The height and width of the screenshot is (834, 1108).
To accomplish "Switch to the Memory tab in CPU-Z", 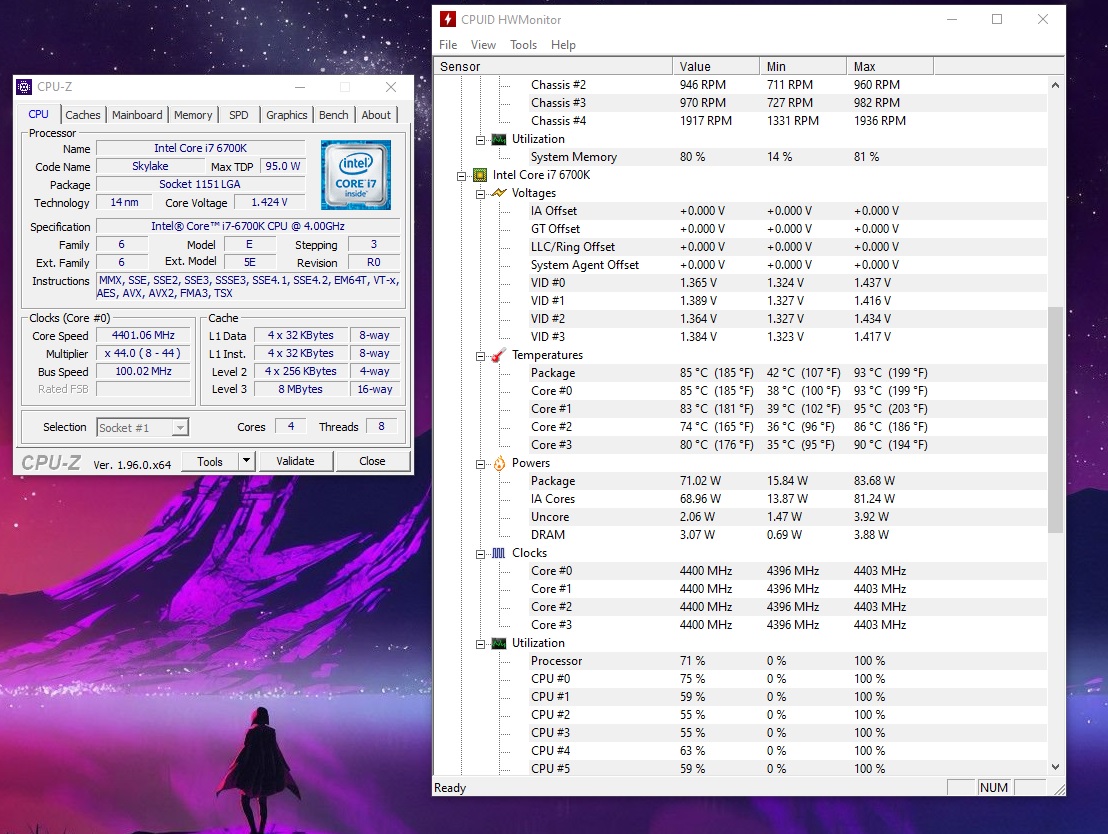I will pos(193,114).
